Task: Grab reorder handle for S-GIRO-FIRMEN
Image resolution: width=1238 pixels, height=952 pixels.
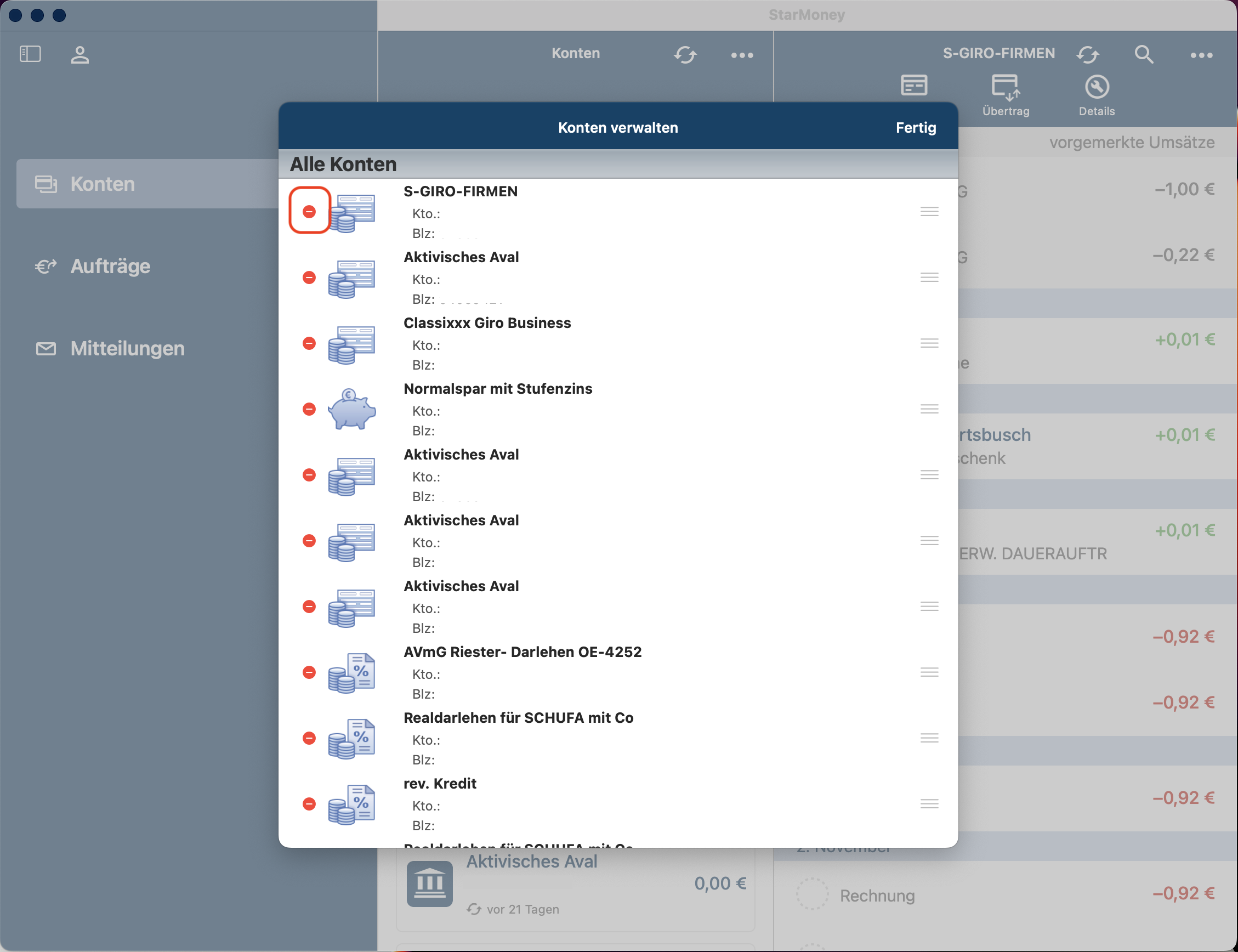Action: [x=929, y=211]
